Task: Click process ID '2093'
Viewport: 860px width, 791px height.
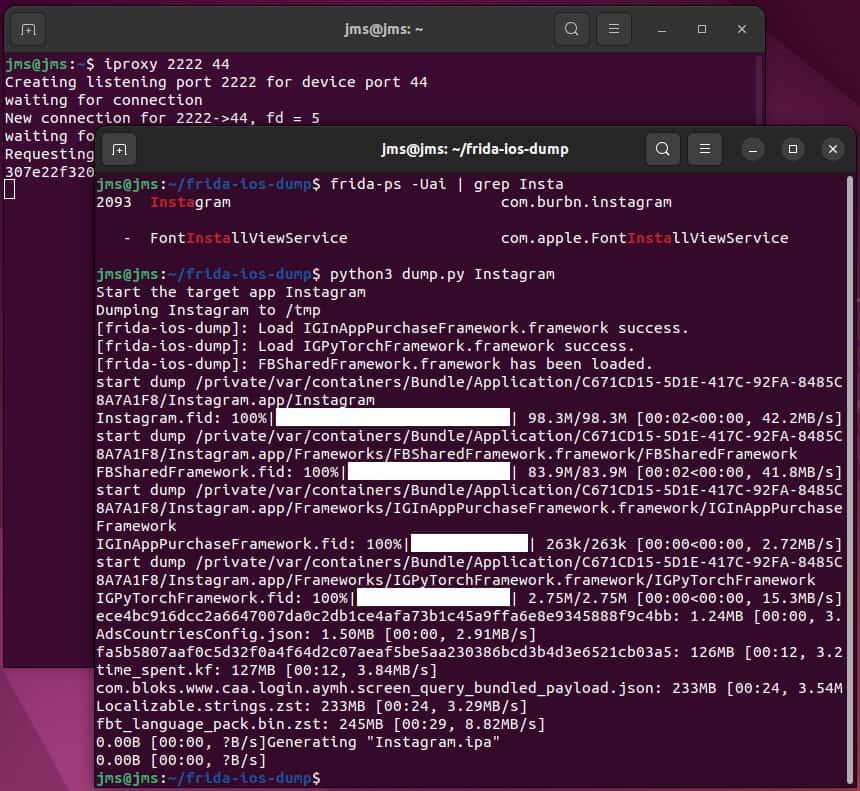Action: point(114,202)
